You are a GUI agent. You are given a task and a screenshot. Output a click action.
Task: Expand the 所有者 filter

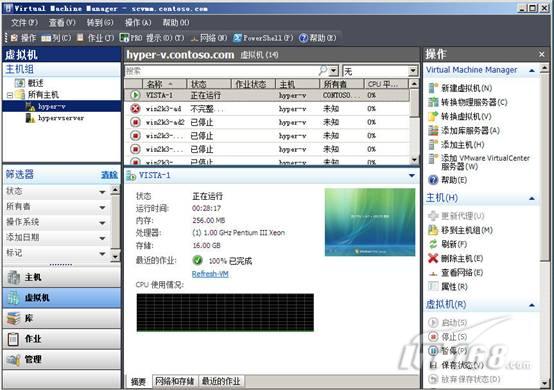[x=102, y=207]
